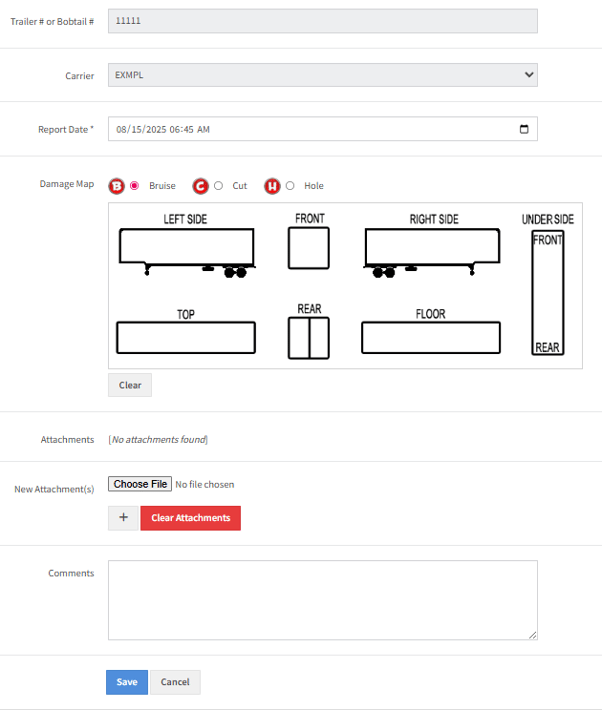Click the Left Side trailer diagram
This screenshot has height=710, width=602.
coord(186,247)
